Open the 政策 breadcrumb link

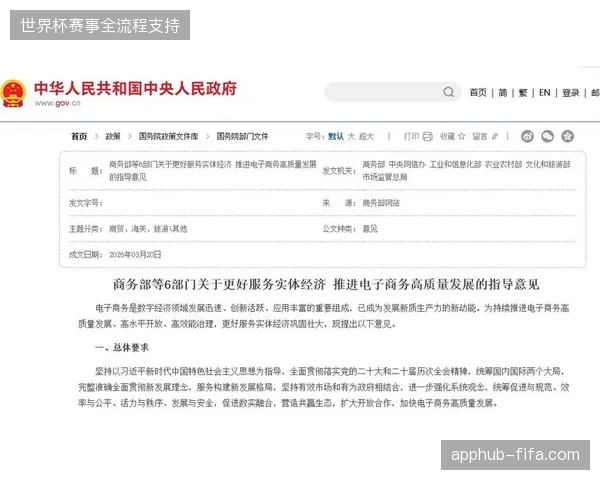[x=113, y=136]
